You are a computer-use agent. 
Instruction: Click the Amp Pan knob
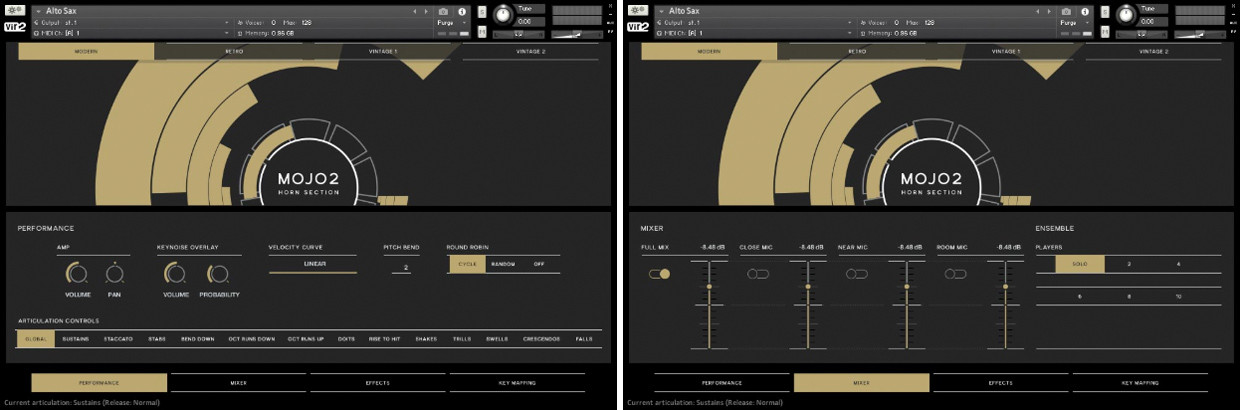coord(115,273)
